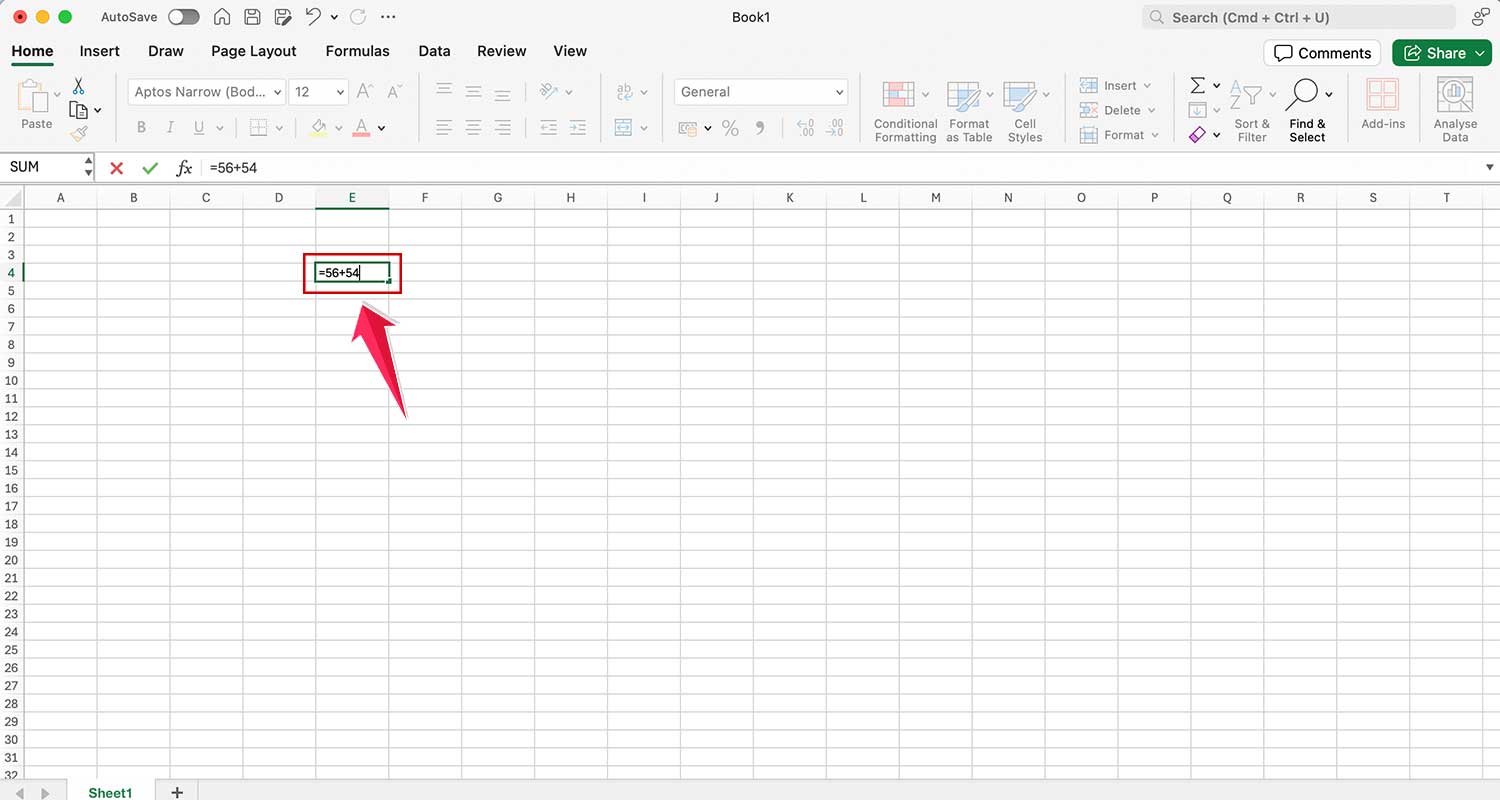Viewport: 1500px width, 800px height.
Task: Click the Increase Decimal icon
Action: [x=805, y=128]
